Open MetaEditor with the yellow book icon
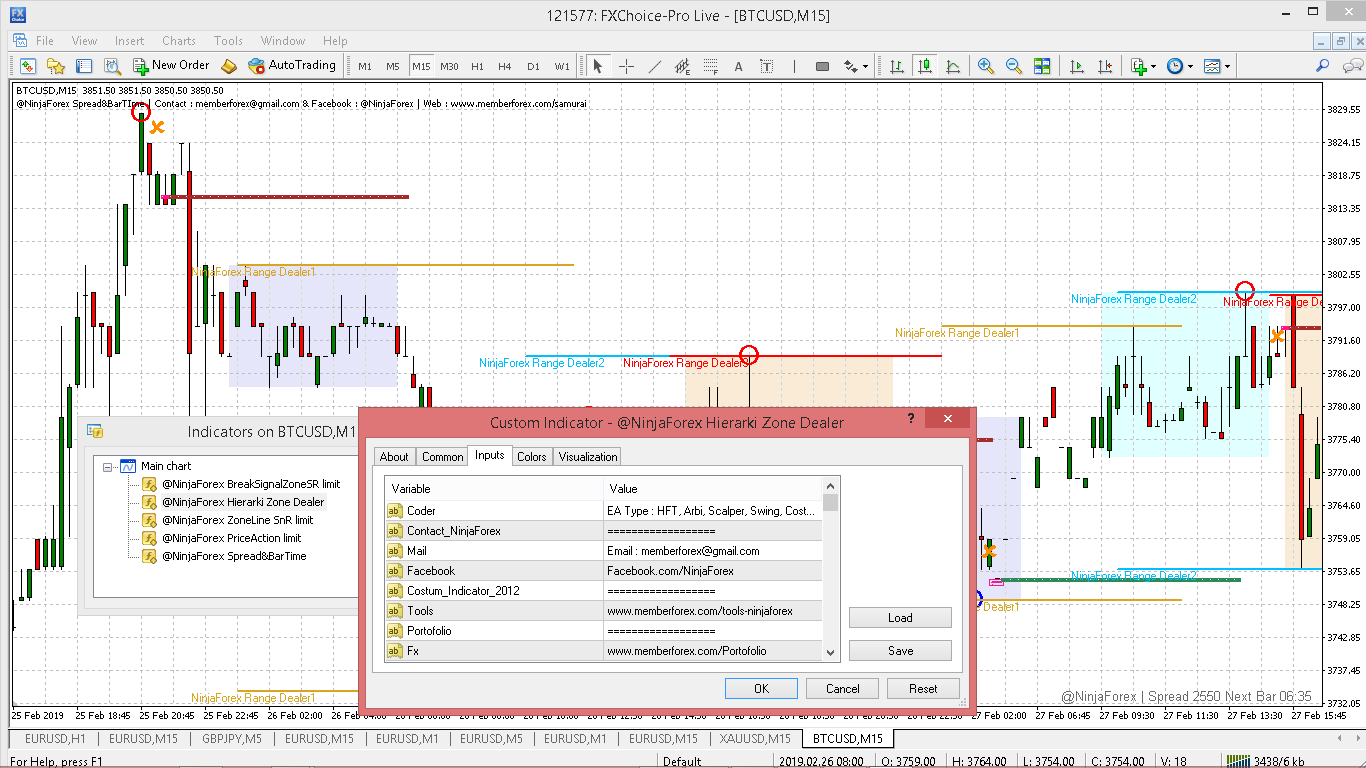This screenshot has height=768, width=1366. (229, 66)
